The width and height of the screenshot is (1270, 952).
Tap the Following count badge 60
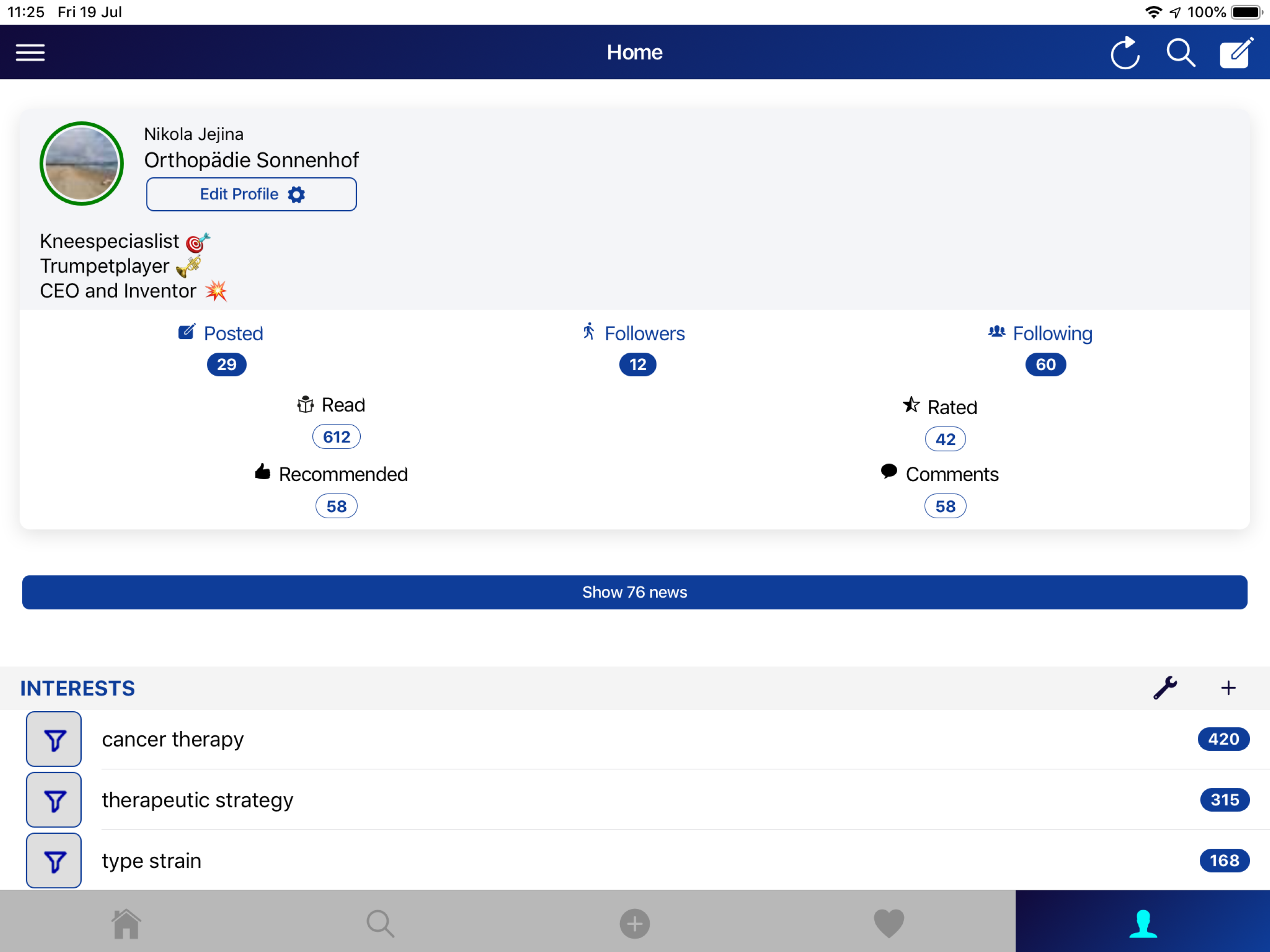point(1045,364)
